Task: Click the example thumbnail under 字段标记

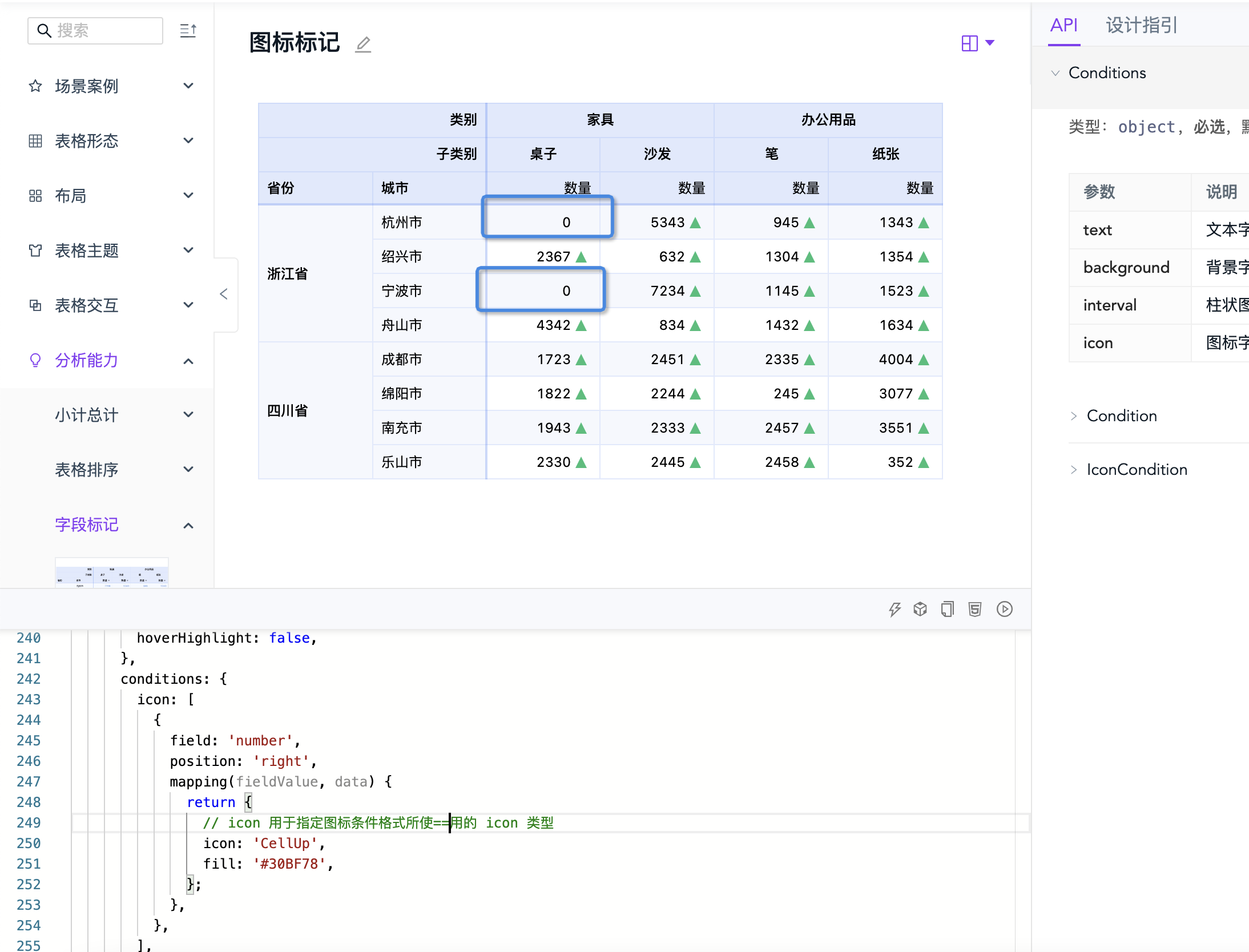Action: pos(112,572)
